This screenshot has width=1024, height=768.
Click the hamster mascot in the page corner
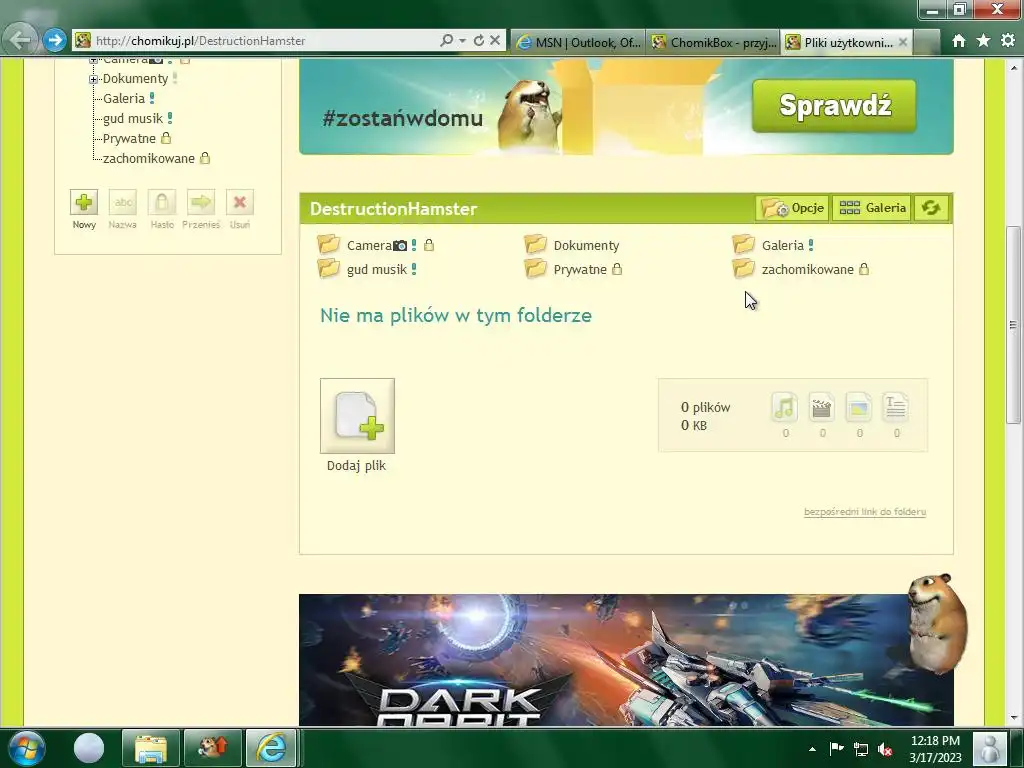938,624
